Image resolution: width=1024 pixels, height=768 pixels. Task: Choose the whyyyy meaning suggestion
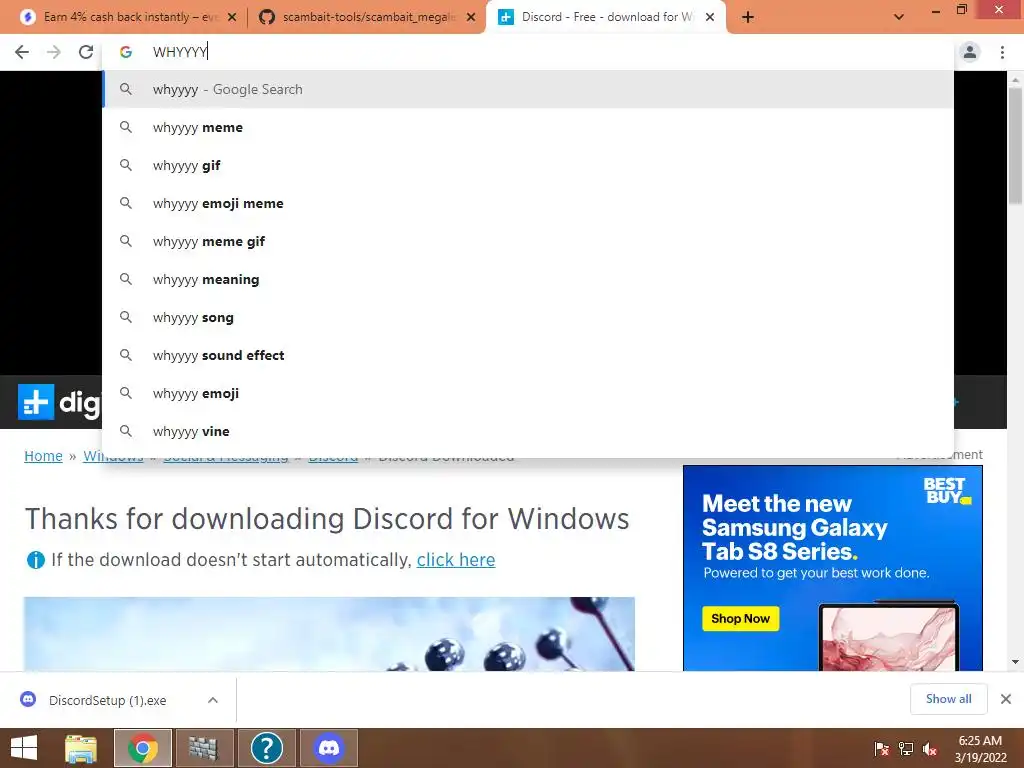(x=528, y=280)
